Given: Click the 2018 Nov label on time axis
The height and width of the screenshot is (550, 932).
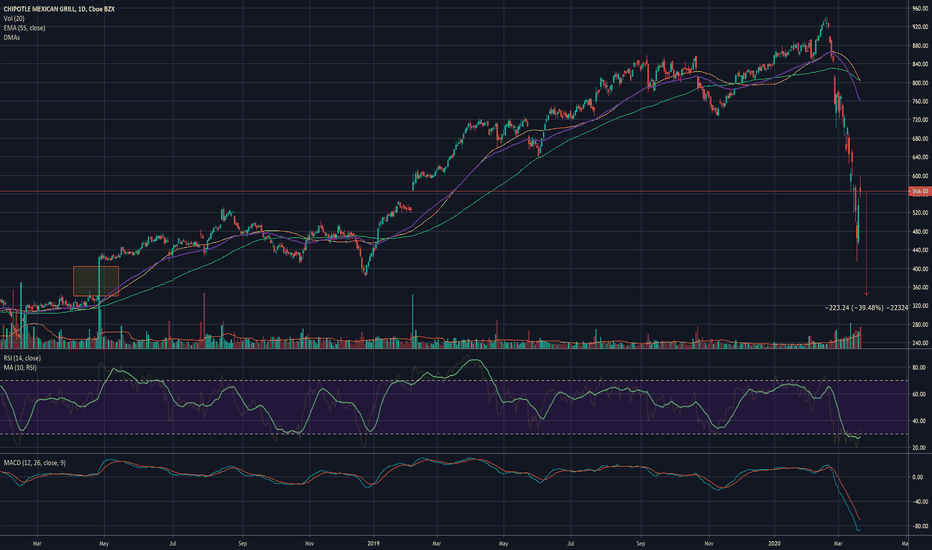Looking at the screenshot, I should [308, 543].
